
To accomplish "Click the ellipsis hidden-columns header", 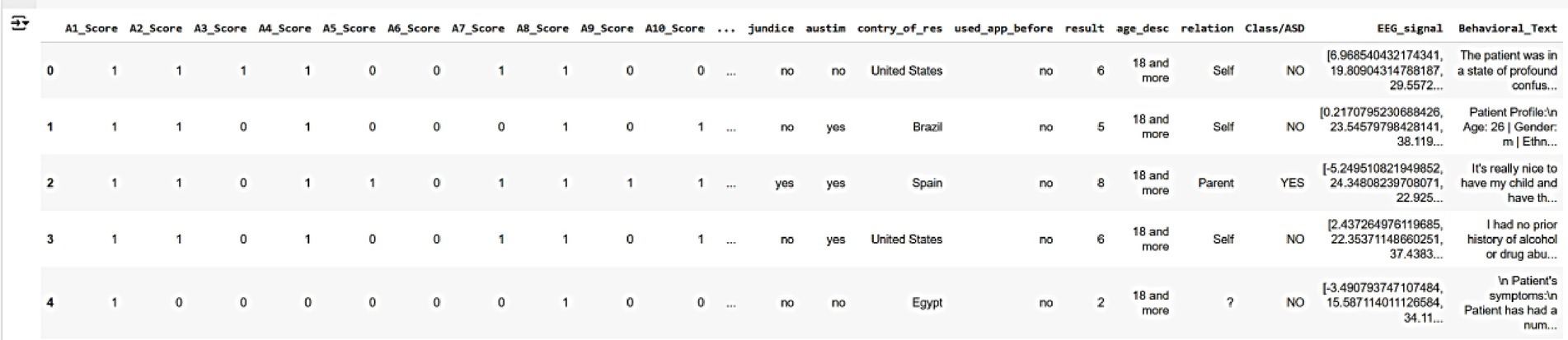I will click(x=725, y=29).
